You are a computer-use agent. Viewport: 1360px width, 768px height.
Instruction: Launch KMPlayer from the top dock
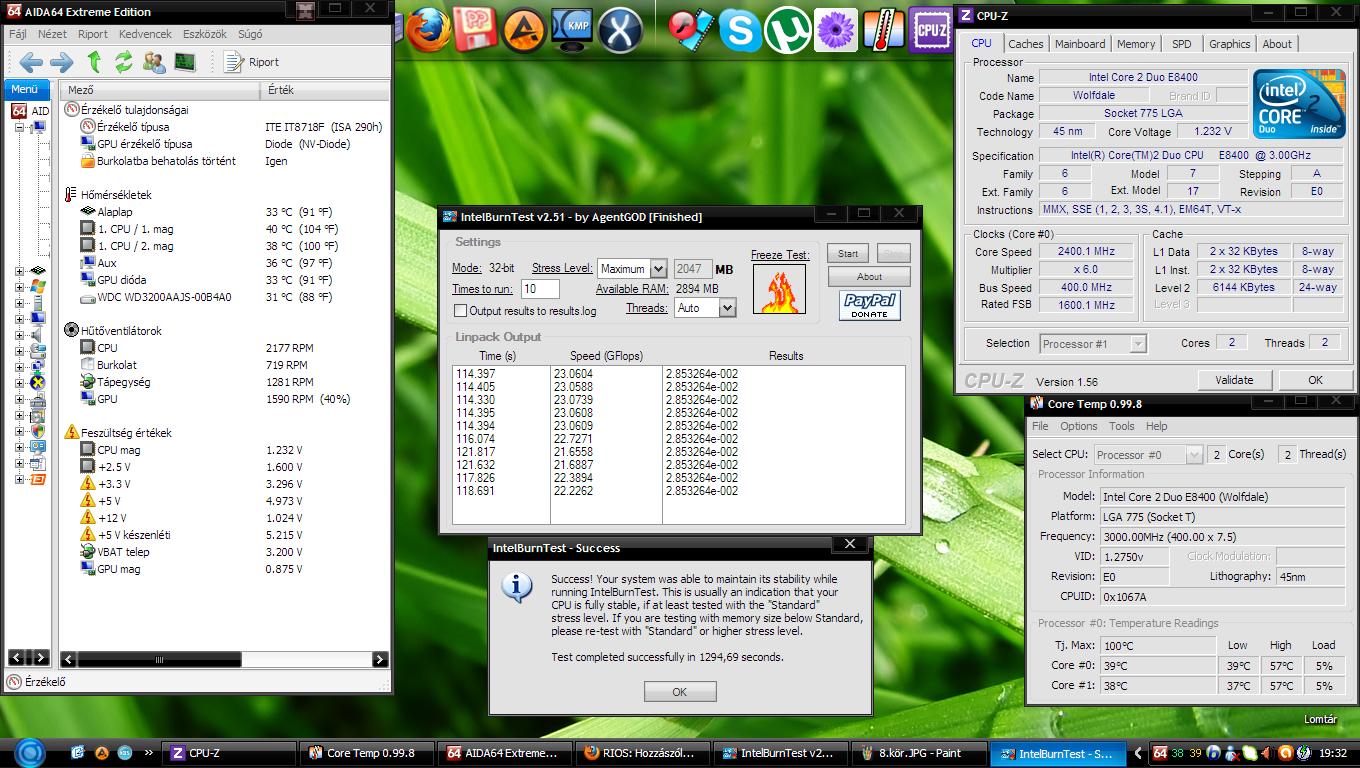point(574,30)
